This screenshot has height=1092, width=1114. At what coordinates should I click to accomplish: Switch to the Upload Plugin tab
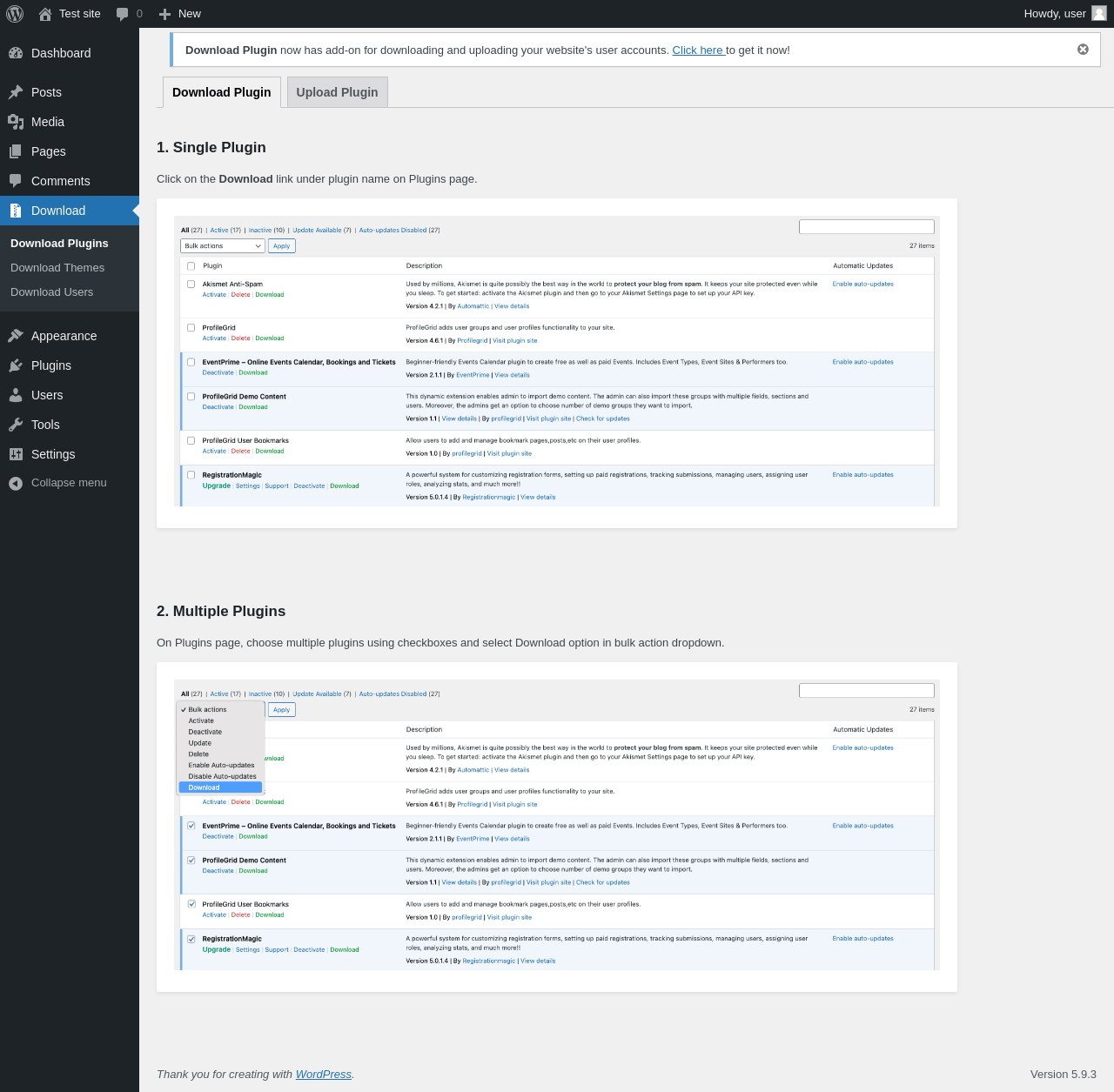(337, 92)
